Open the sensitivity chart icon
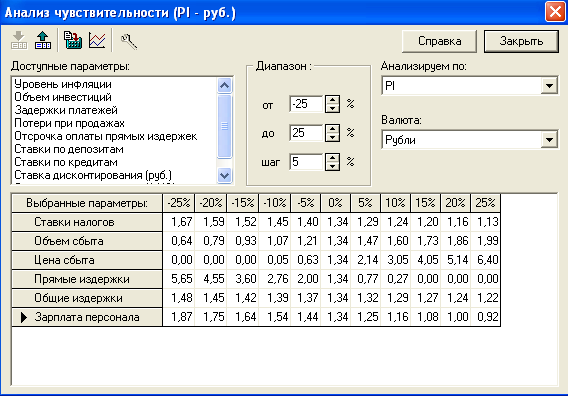Screen dimensions: 568x396 (97, 40)
